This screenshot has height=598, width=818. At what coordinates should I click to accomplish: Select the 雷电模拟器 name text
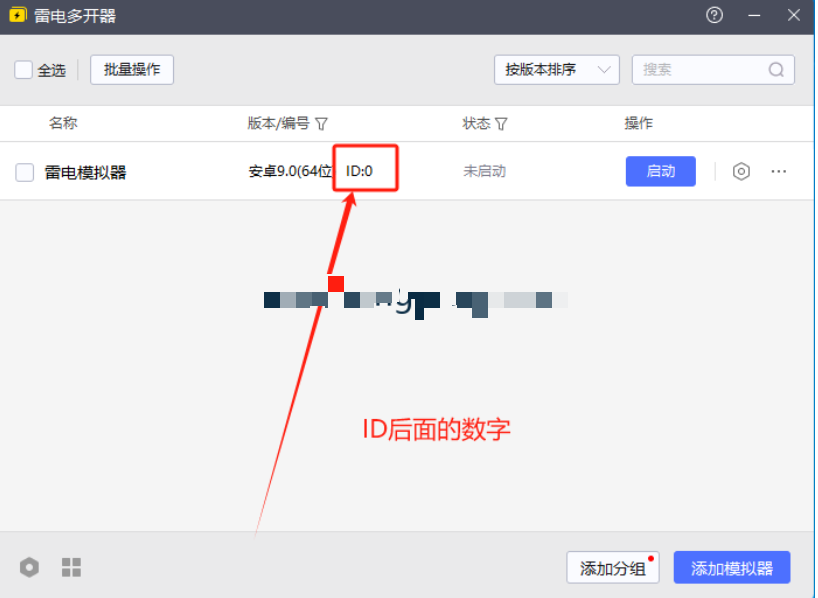[86, 172]
